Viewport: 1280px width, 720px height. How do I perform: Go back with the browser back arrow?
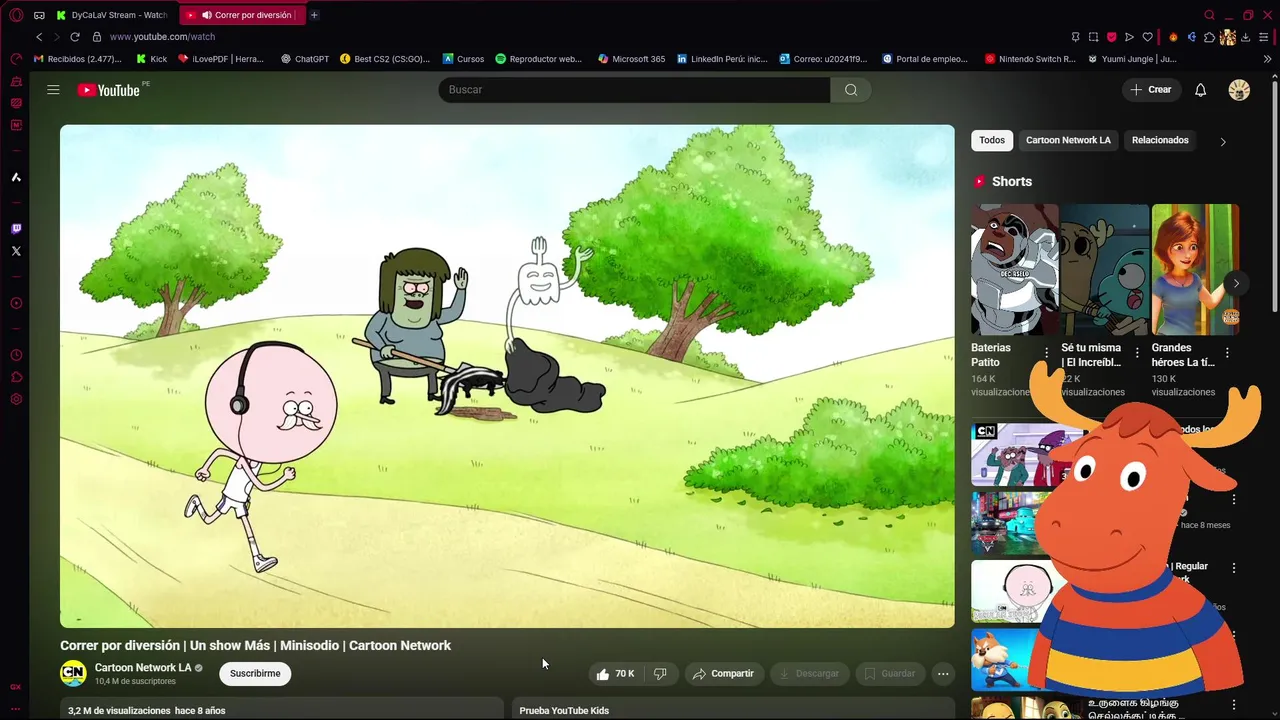coord(39,37)
